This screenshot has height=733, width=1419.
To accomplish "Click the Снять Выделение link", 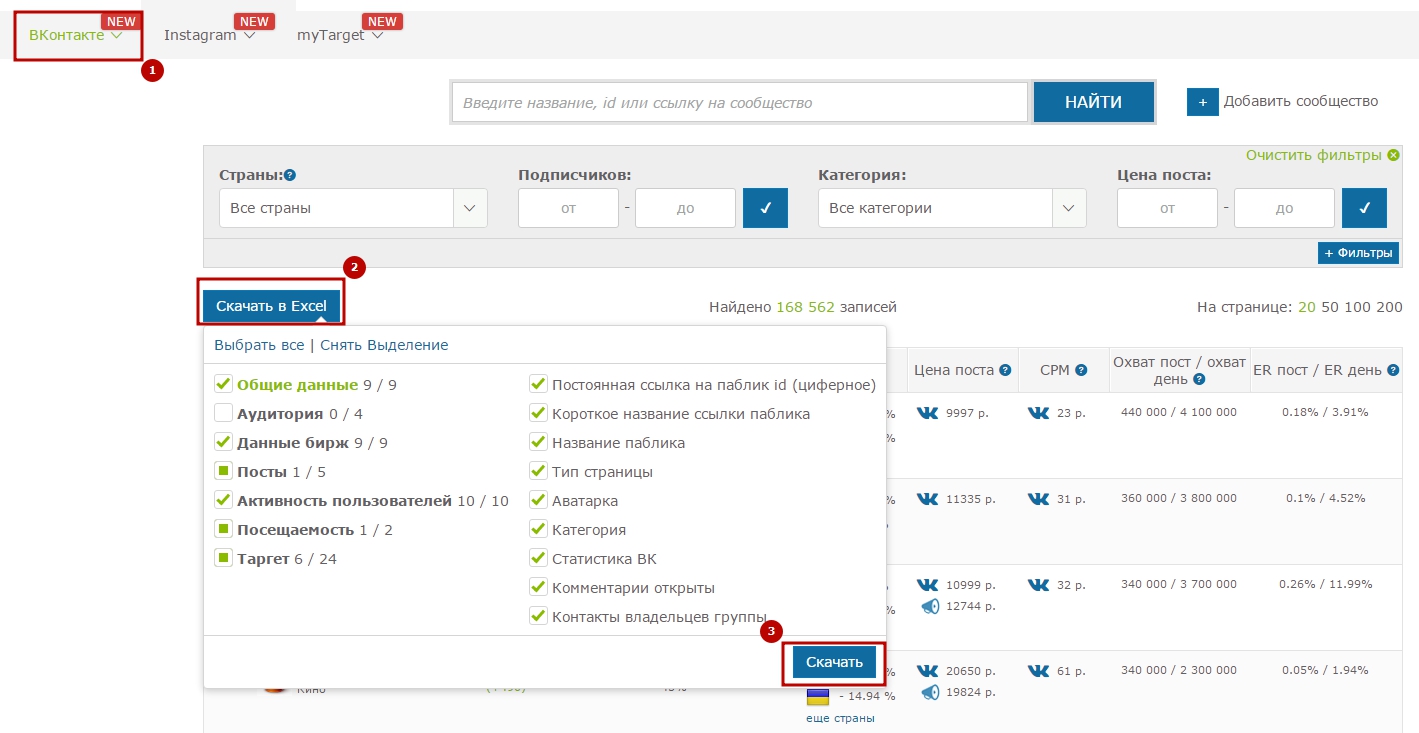I will tap(384, 345).
